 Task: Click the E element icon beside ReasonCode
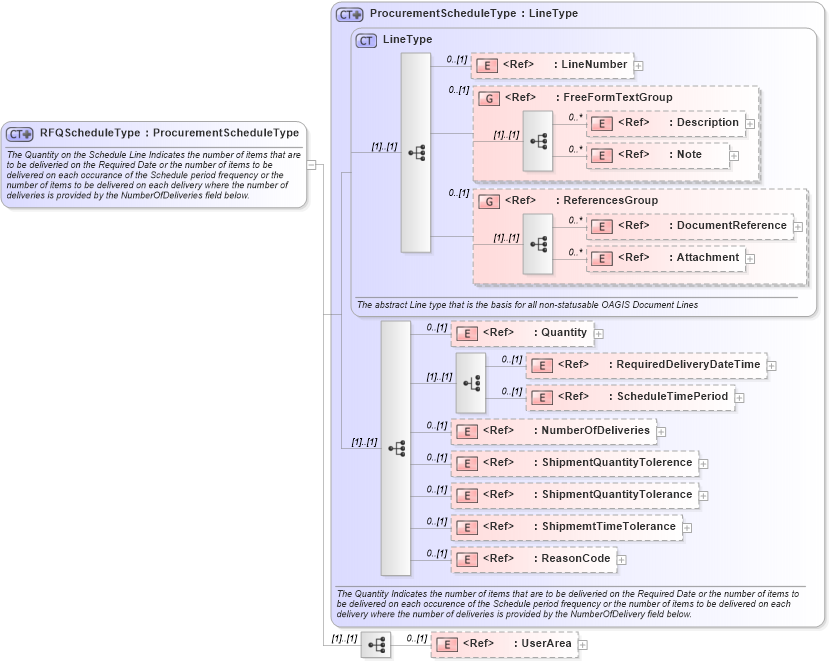click(466, 559)
